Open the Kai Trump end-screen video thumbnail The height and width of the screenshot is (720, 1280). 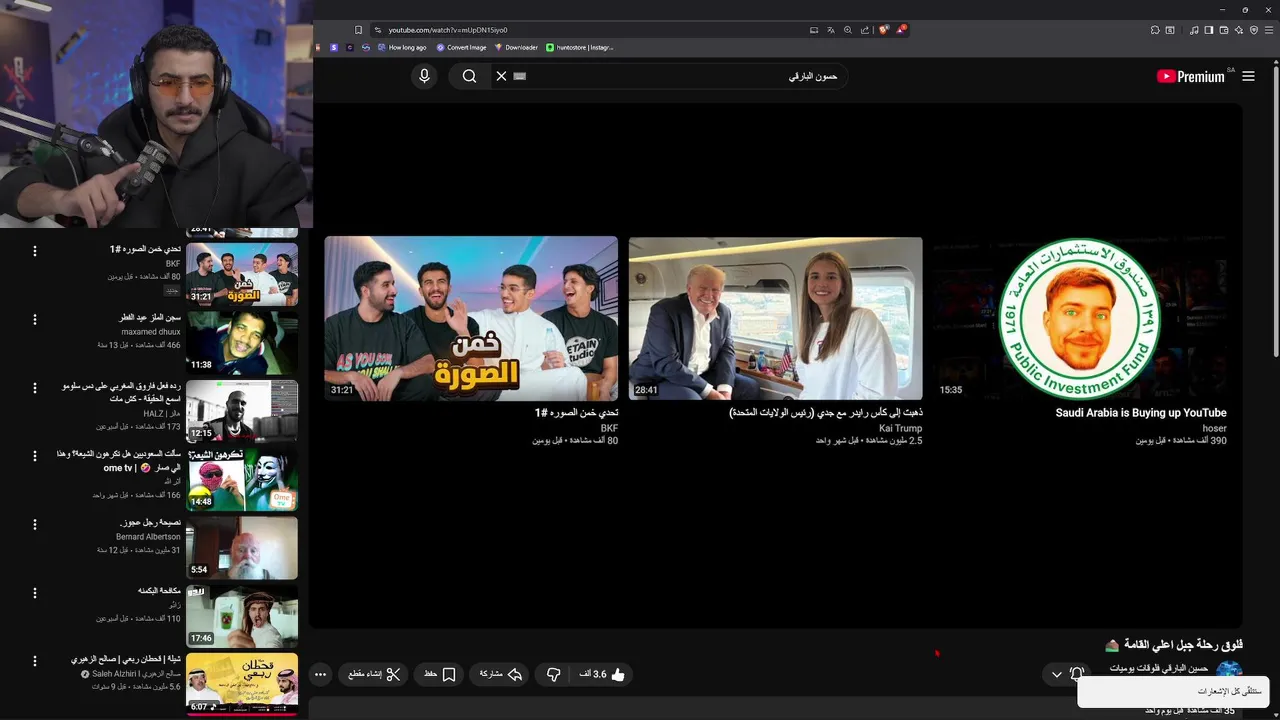point(775,318)
